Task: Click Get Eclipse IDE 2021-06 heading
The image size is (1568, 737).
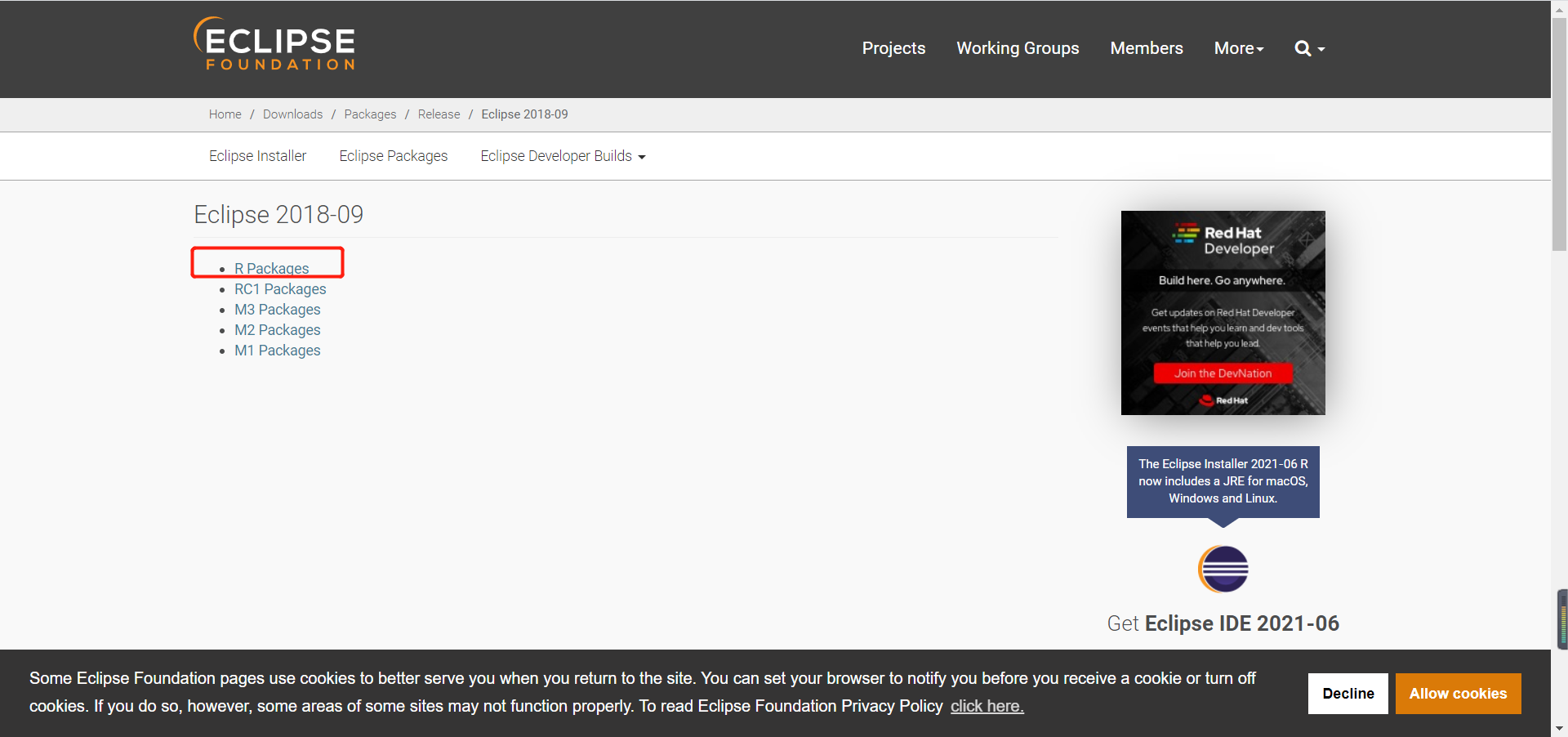Action: pos(1223,623)
